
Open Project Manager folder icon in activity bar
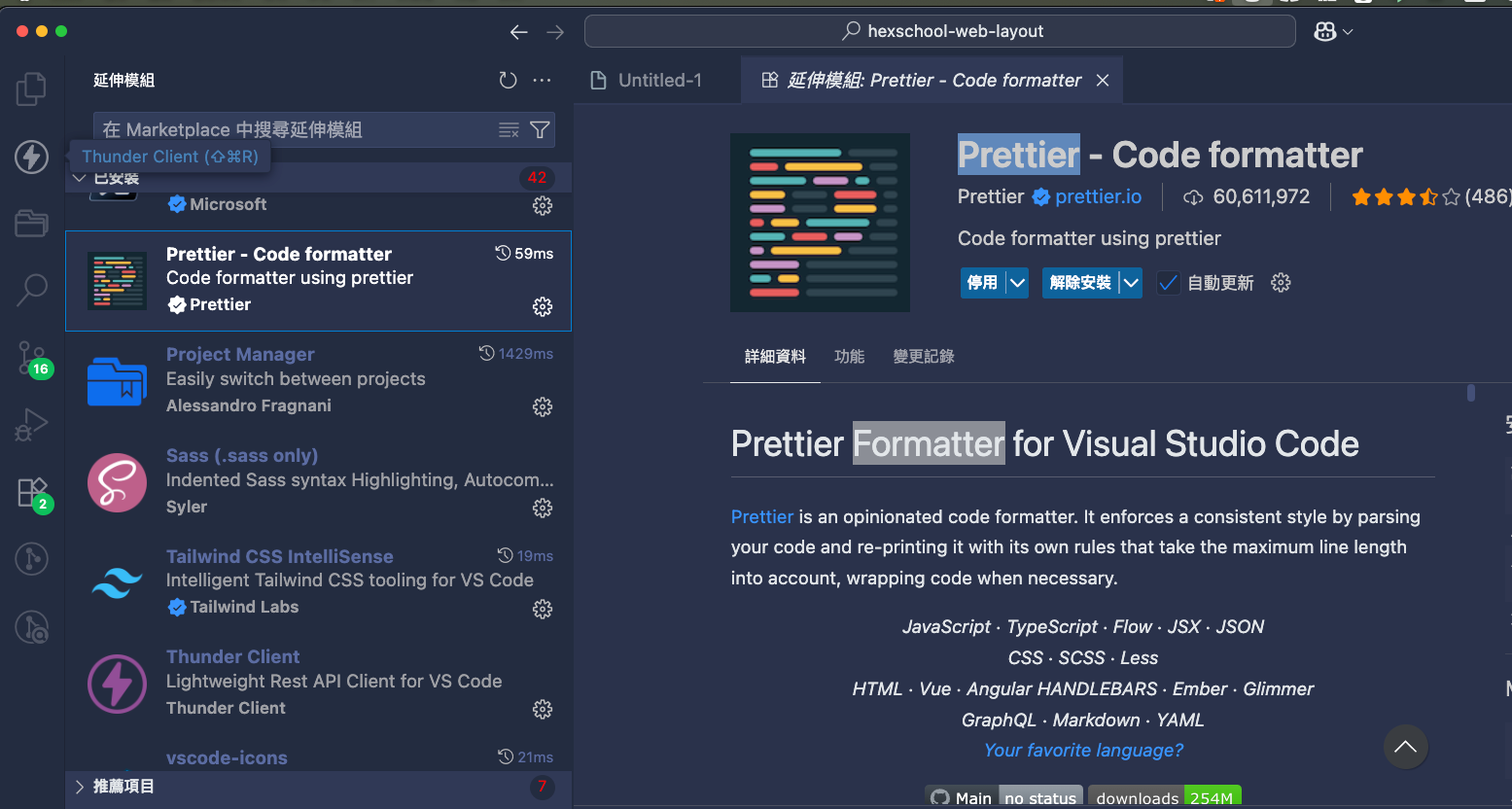[x=31, y=224]
